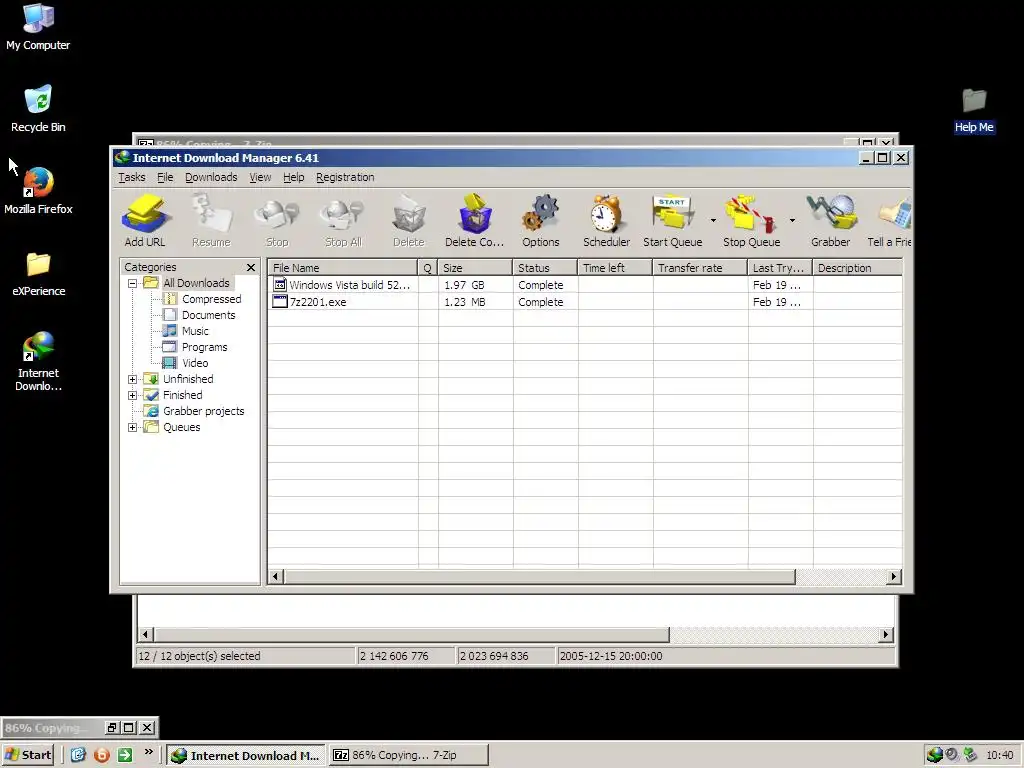Screen dimensions: 1024x768
Task: Open the Start menu button
Action: pos(27,755)
